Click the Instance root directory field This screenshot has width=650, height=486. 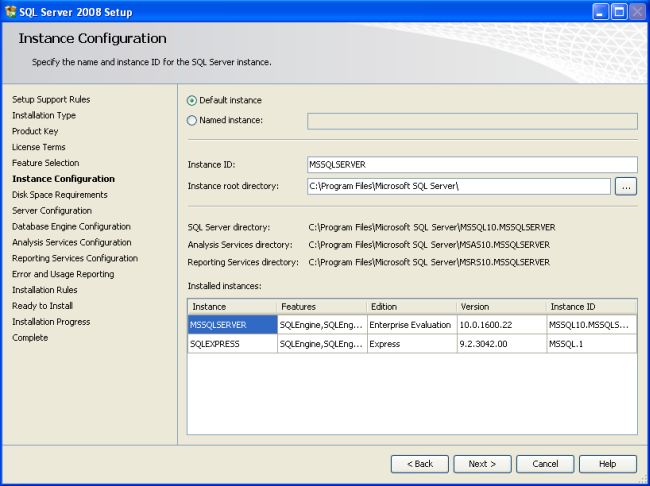459,186
